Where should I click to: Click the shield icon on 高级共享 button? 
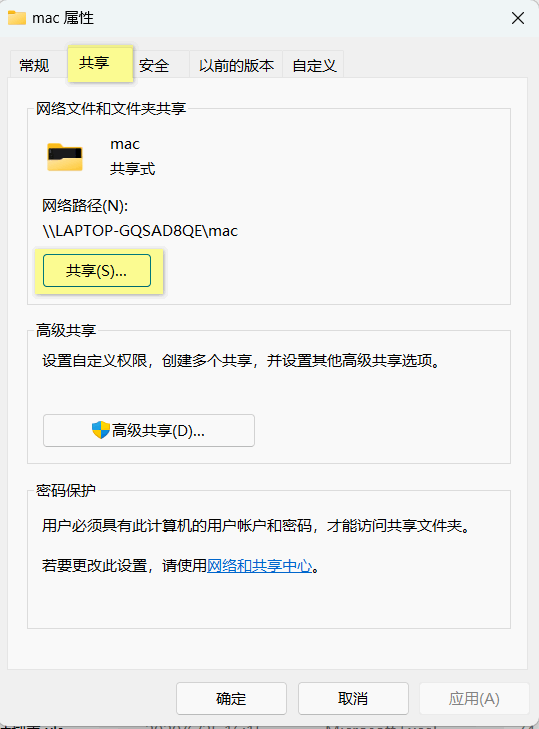pyautogui.click(x=100, y=431)
